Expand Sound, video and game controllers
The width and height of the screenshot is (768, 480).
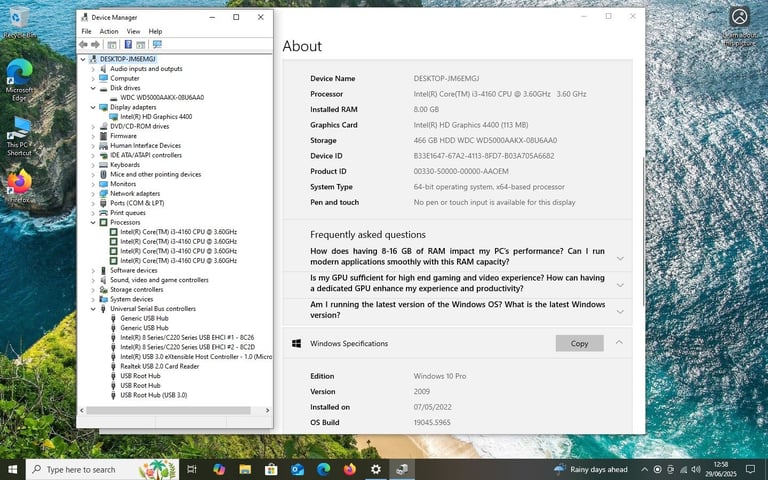click(93, 280)
